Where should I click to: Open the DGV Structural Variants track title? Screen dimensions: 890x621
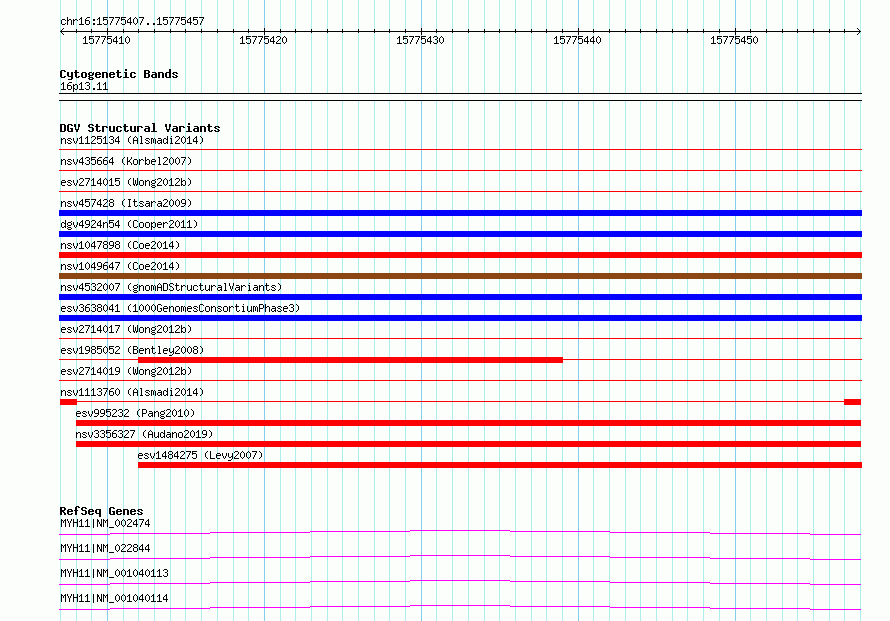click(140, 128)
